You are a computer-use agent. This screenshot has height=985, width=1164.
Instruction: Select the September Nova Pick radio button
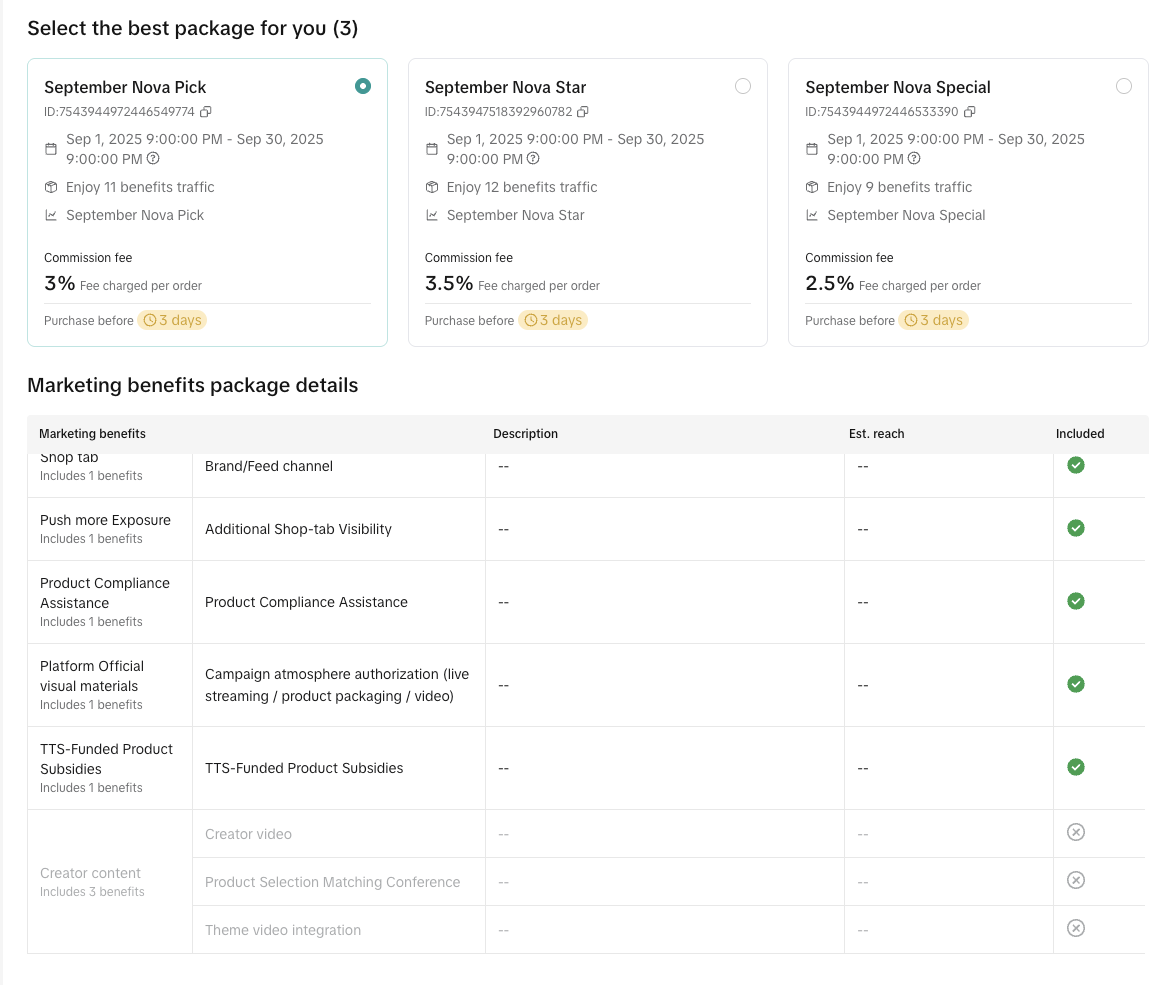(x=363, y=86)
